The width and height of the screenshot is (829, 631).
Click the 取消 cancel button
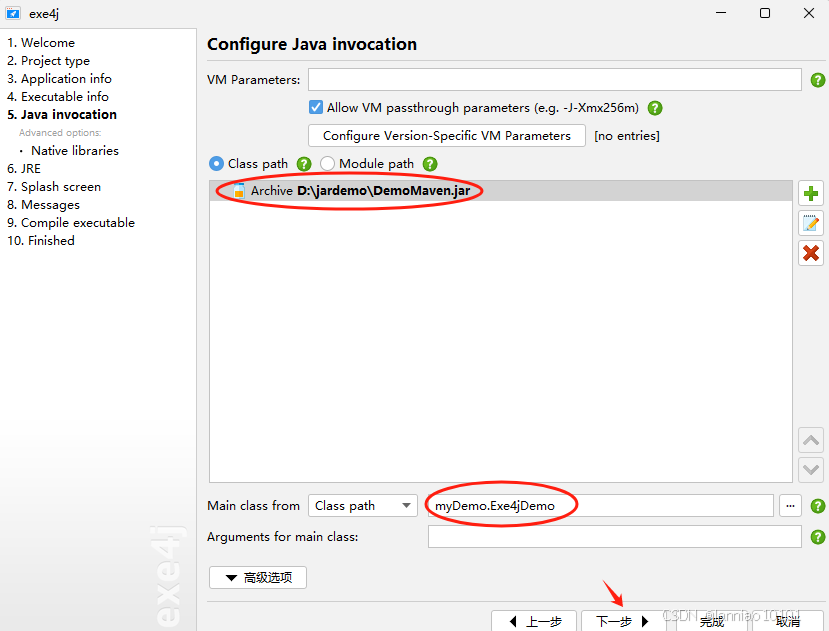(x=788, y=621)
